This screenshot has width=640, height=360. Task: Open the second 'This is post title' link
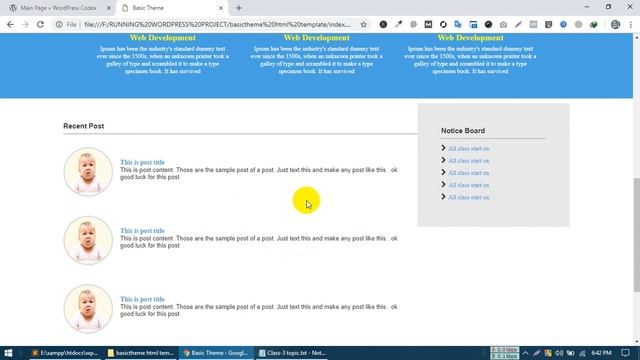pyautogui.click(x=142, y=231)
